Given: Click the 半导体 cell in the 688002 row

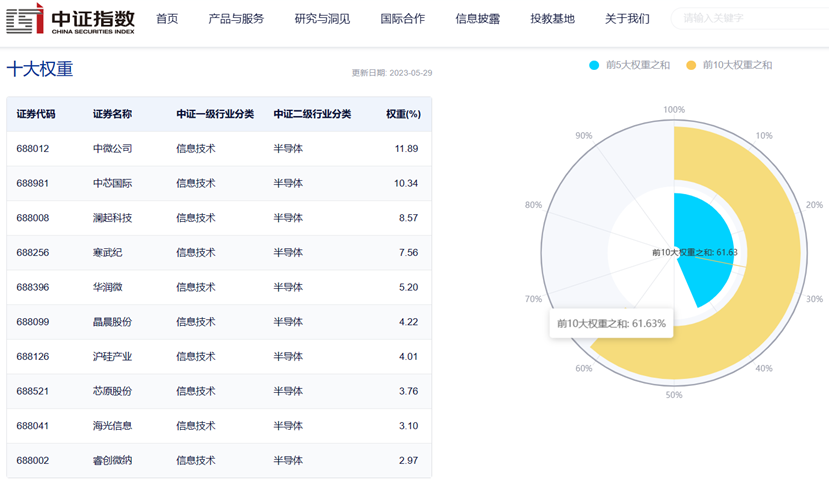Looking at the screenshot, I should (288, 461).
